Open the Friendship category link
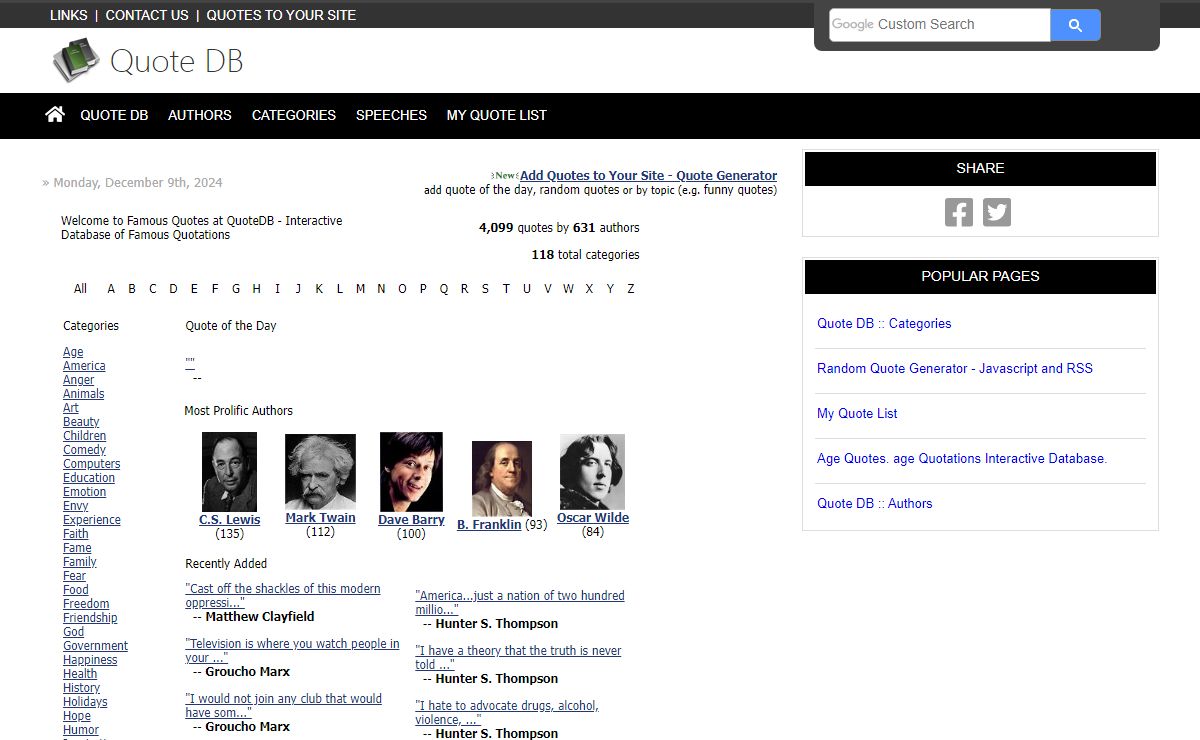 [90, 618]
